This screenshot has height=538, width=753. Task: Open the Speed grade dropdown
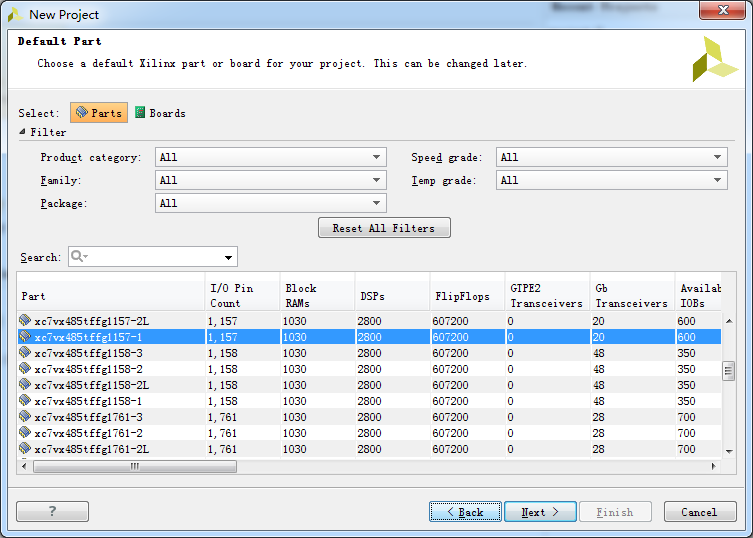(611, 157)
